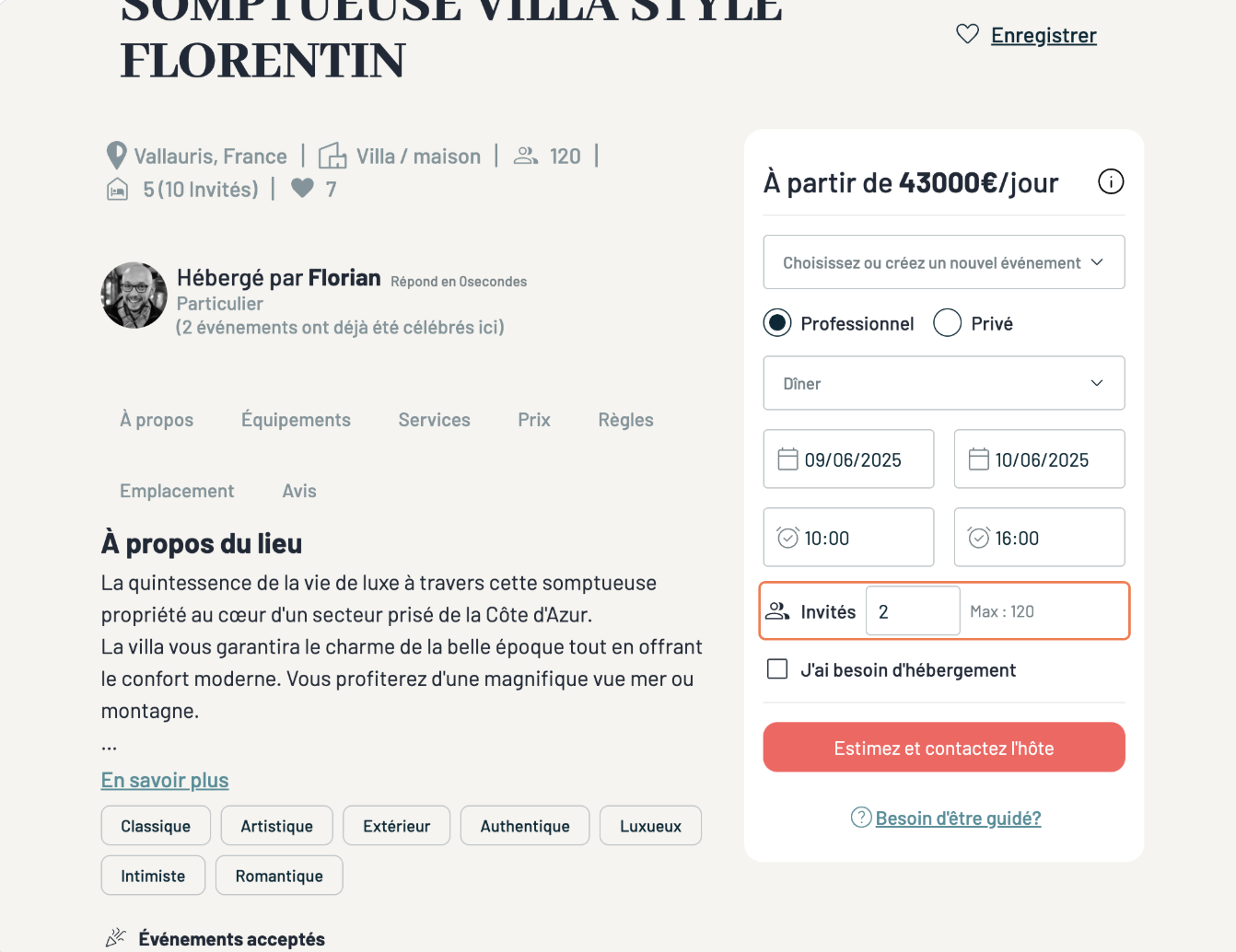Image resolution: width=1236 pixels, height=952 pixels.
Task: Go to the Prix tab
Action: pos(533,420)
